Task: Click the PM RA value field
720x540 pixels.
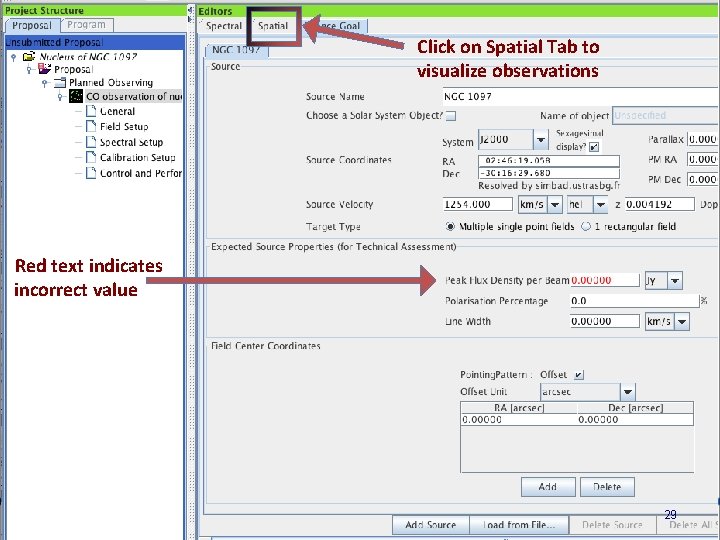Action: point(703,159)
